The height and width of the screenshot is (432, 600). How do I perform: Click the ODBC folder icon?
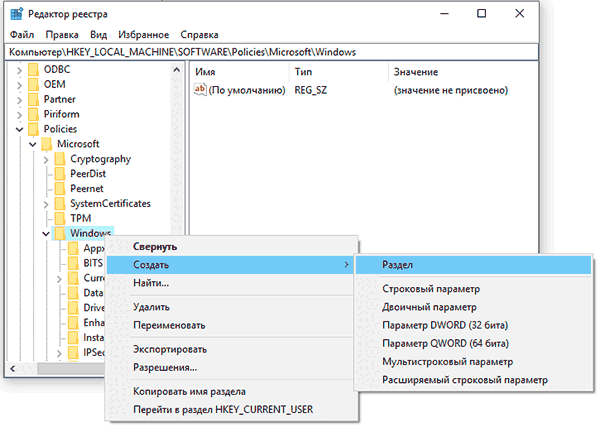click(x=34, y=70)
